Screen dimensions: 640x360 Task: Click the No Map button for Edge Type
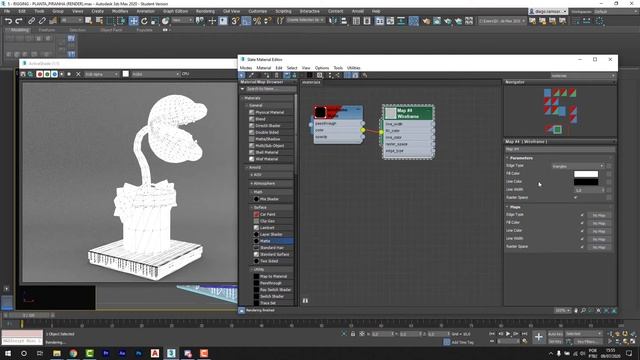coord(599,215)
